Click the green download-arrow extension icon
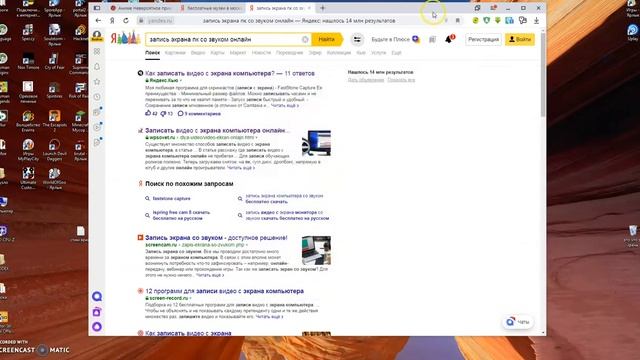Viewport: 640px width, 360px height. click(498, 20)
